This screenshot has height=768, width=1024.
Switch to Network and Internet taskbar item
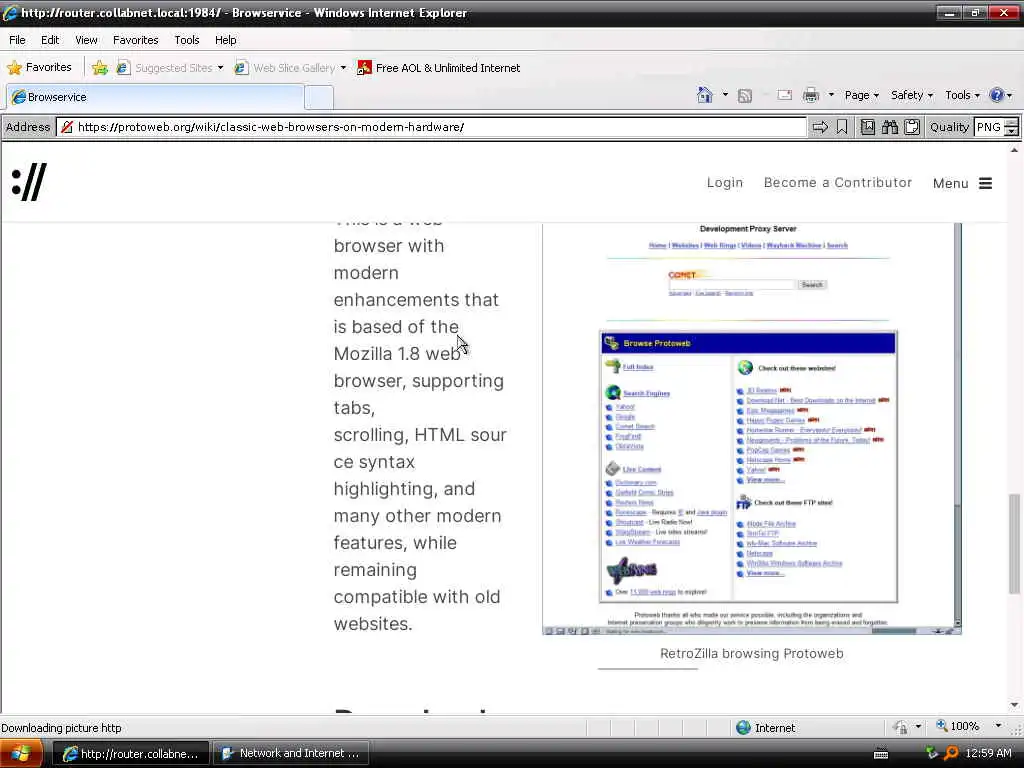[x=291, y=754]
